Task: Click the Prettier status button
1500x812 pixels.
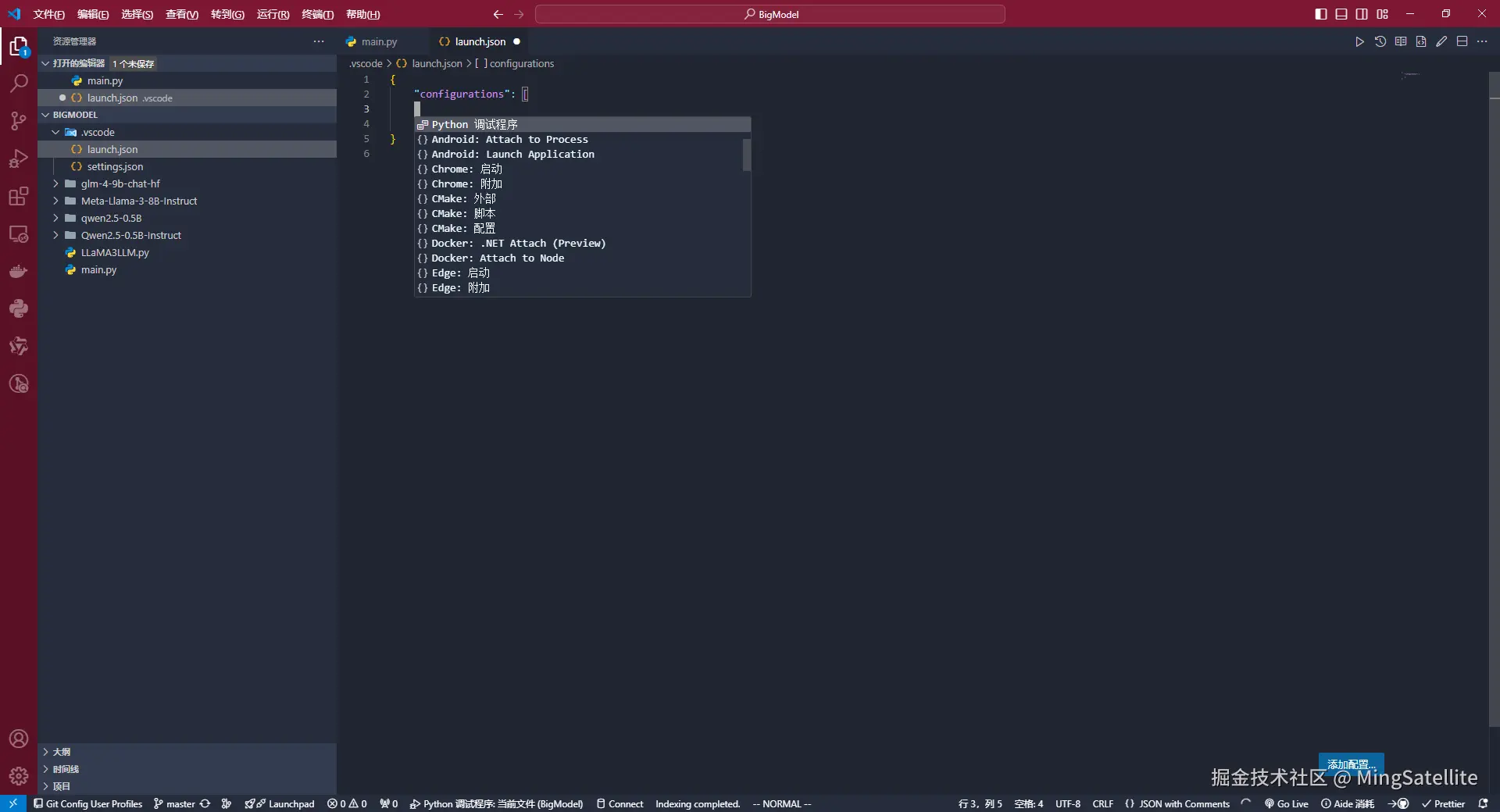Action: click(1443, 803)
